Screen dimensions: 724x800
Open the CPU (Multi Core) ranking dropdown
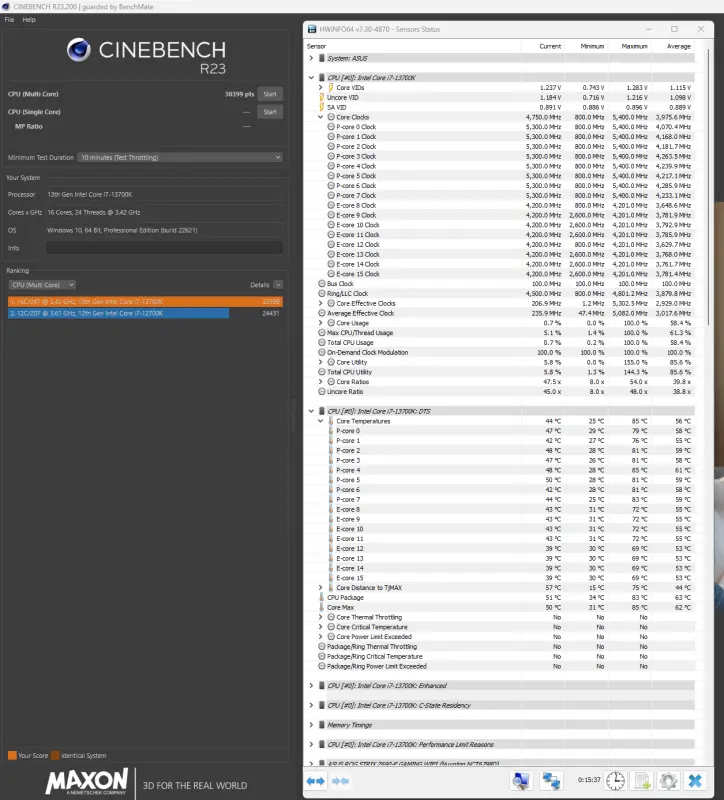pyautogui.click(x=42, y=285)
